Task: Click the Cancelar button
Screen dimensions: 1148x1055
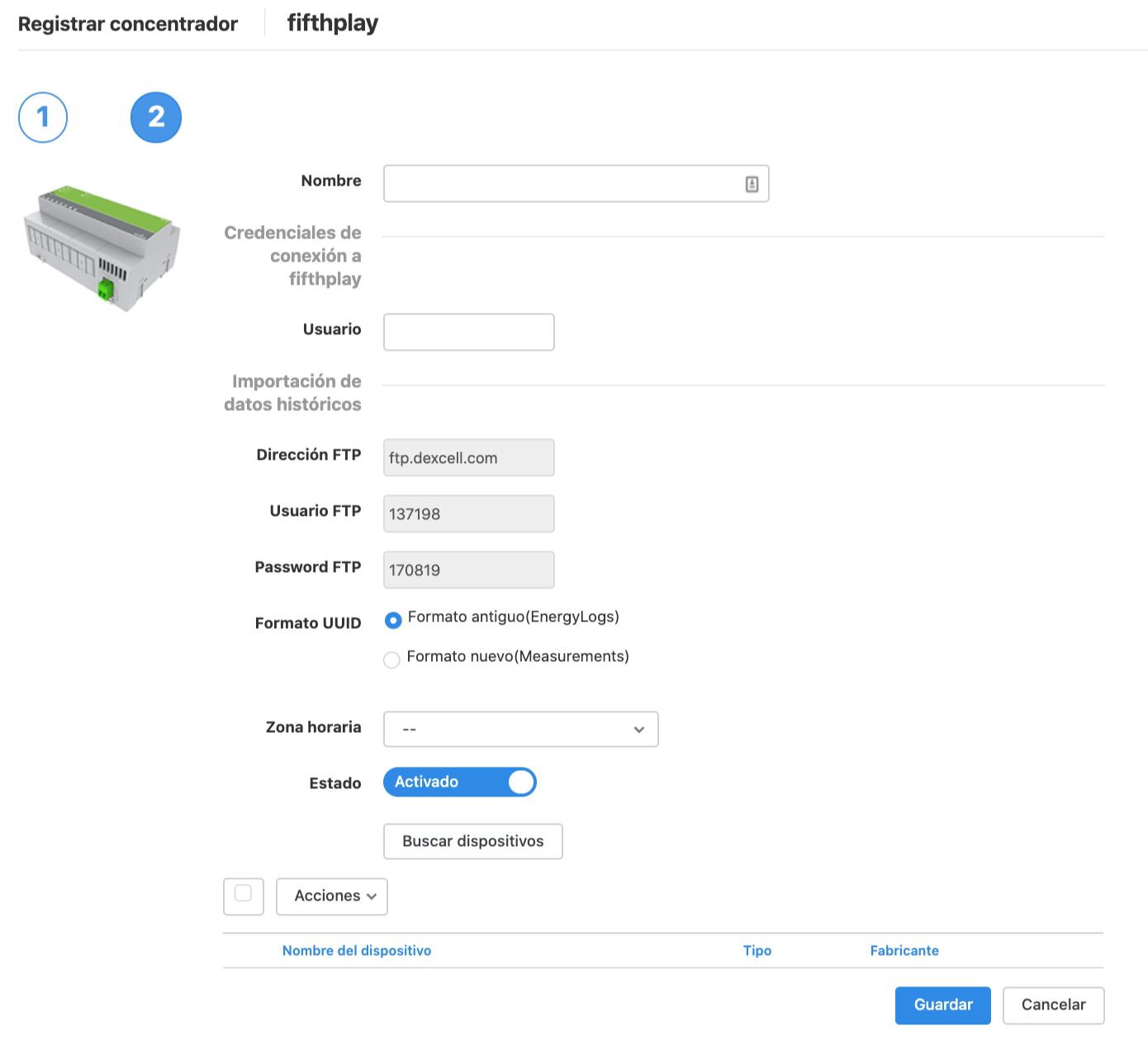Action: pos(1054,1005)
